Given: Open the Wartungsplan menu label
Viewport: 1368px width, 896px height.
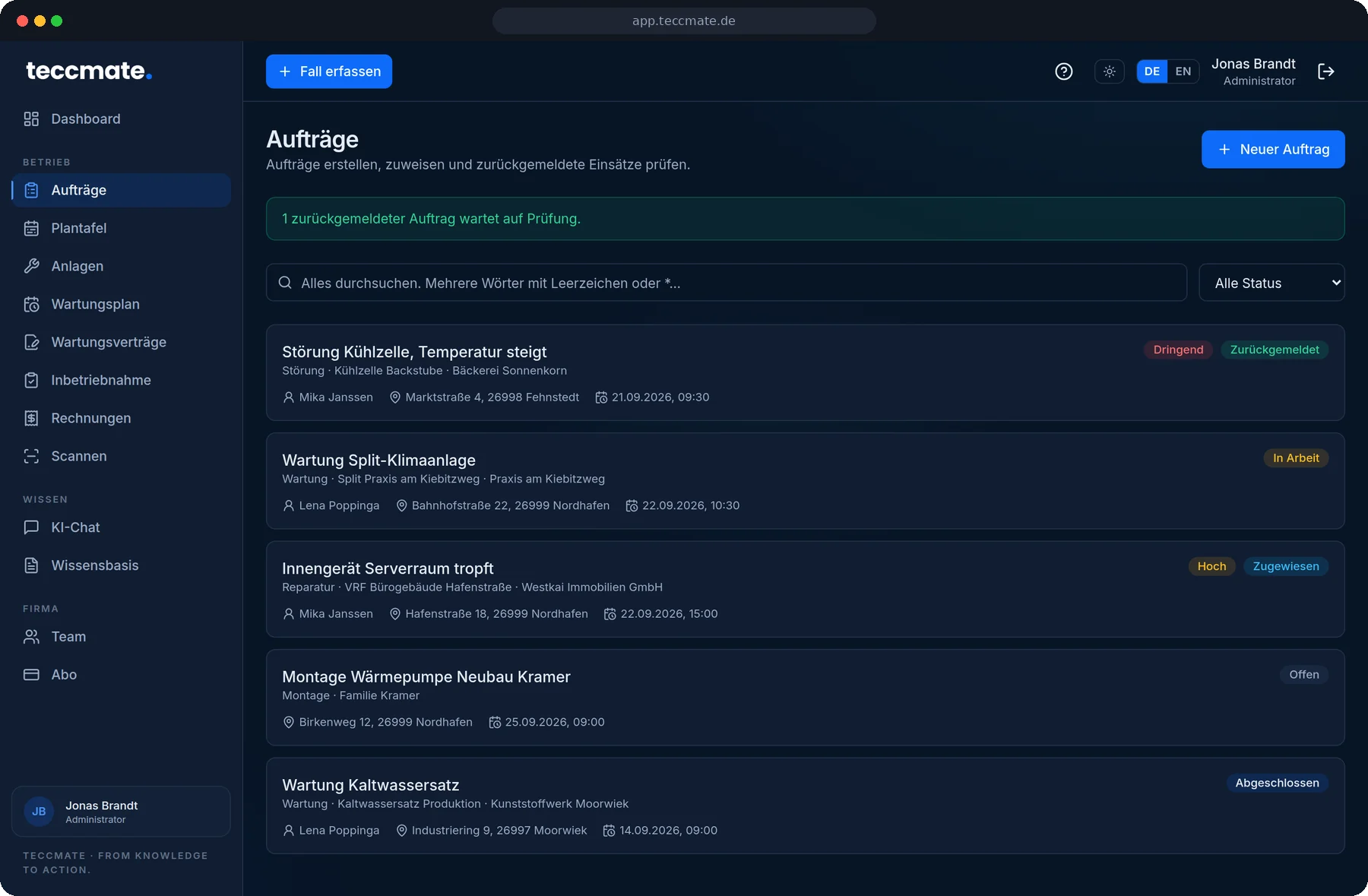Looking at the screenshot, I should pos(96,304).
